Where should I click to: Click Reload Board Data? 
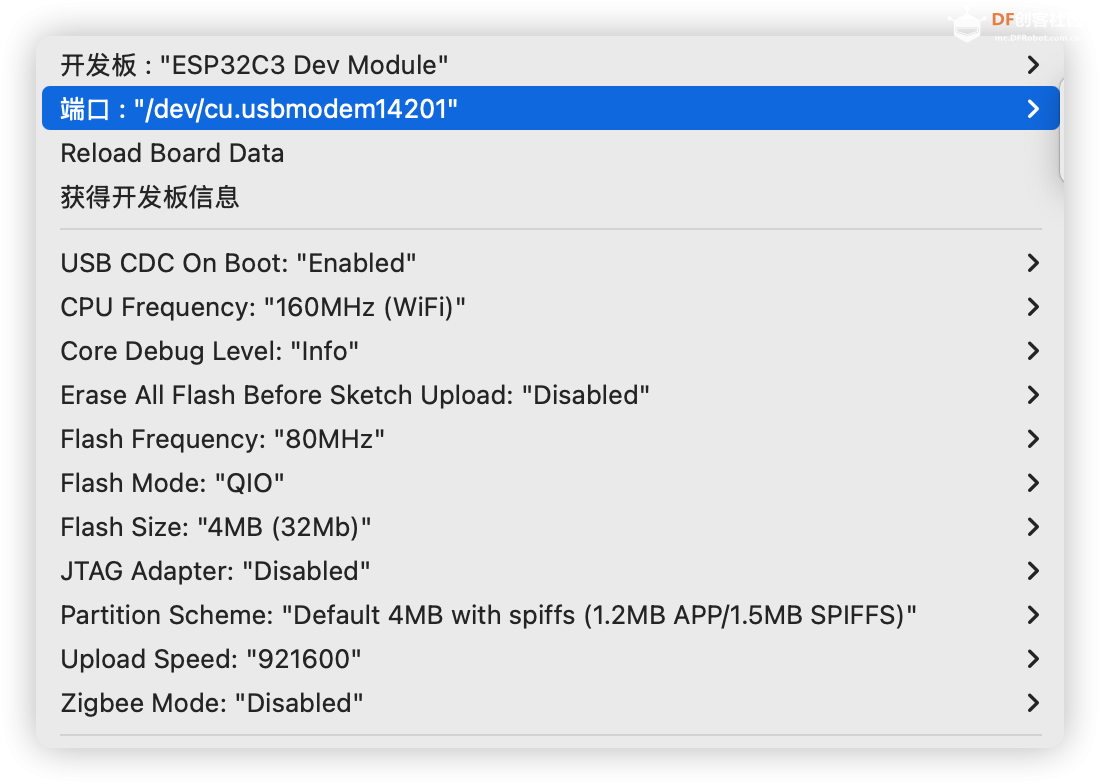click(172, 154)
